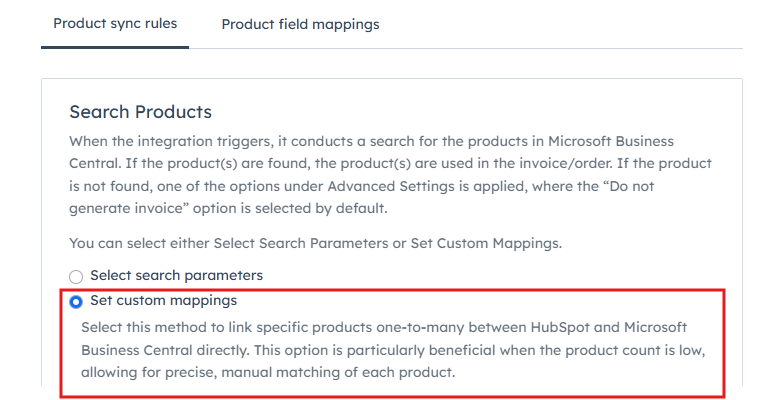
Task: Click the 'Select search parameters' label text
Action: [x=176, y=276]
